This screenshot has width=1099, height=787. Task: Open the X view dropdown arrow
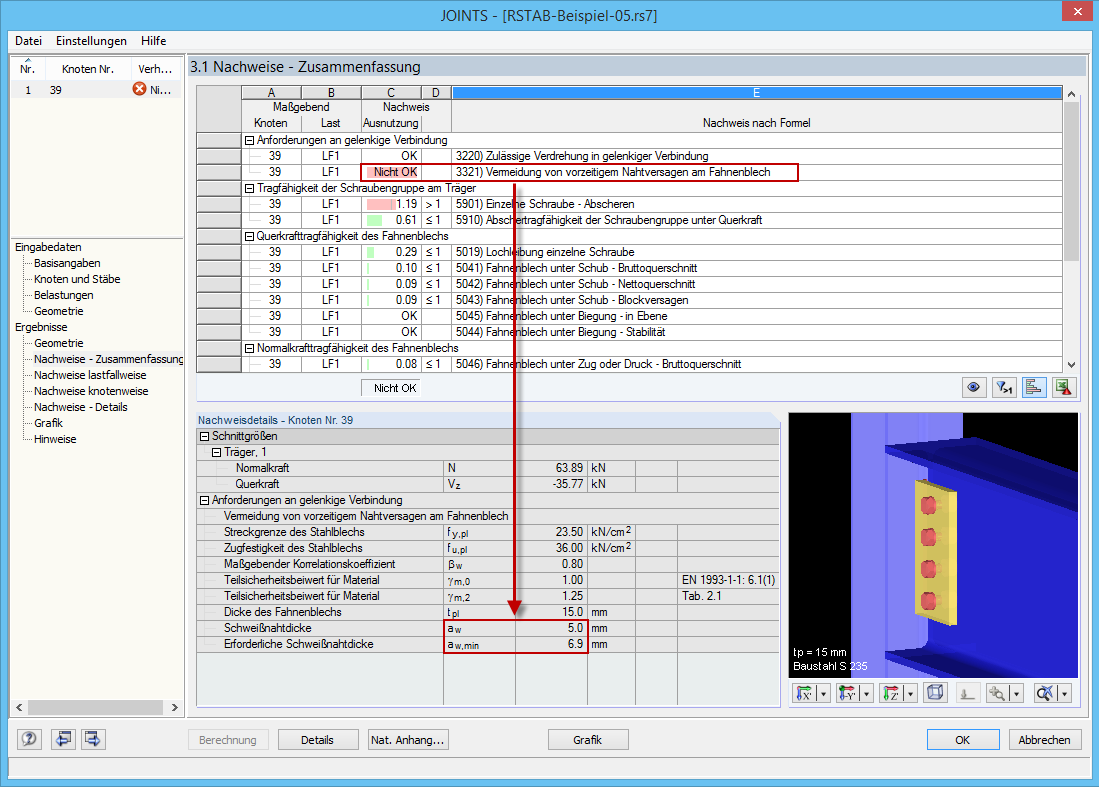click(824, 693)
